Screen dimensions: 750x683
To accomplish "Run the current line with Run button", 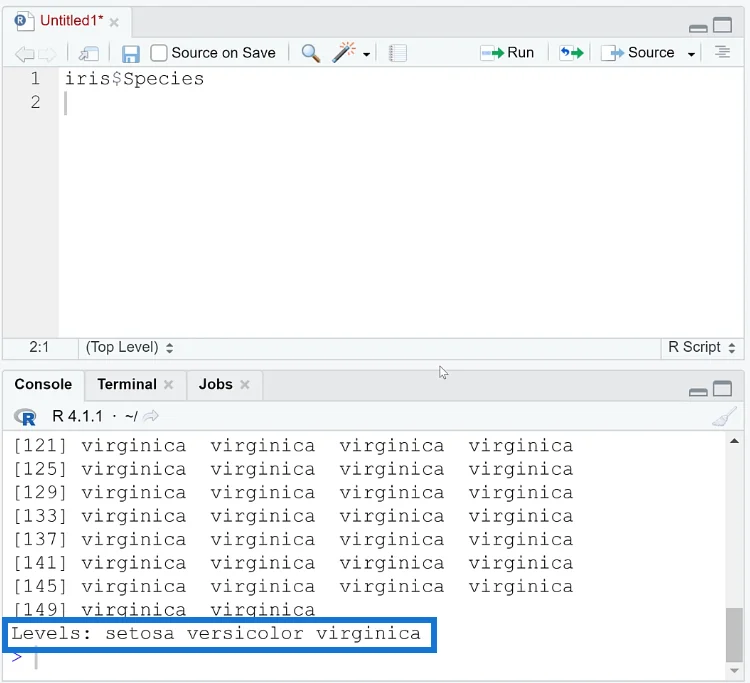I will pos(507,53).
